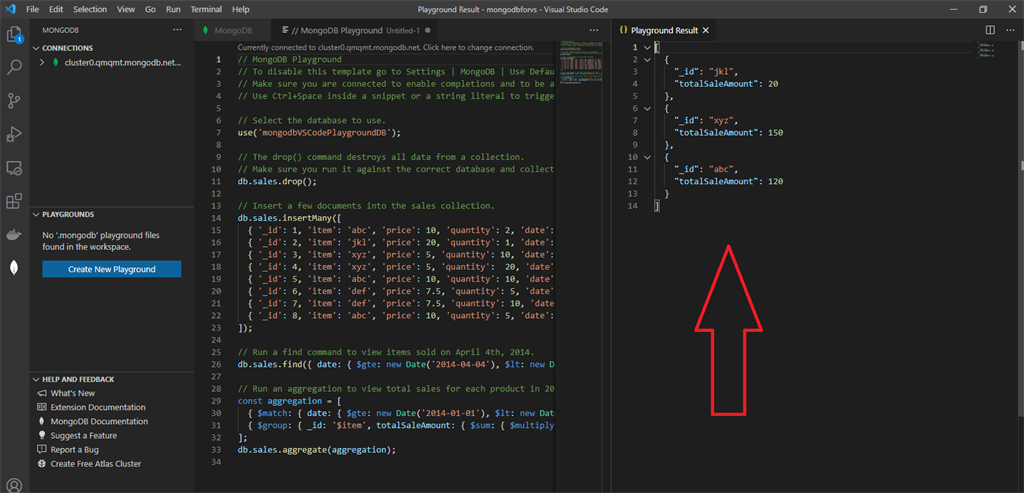Select the MongoDB leaf icon in activity bar

pos(14,268)
